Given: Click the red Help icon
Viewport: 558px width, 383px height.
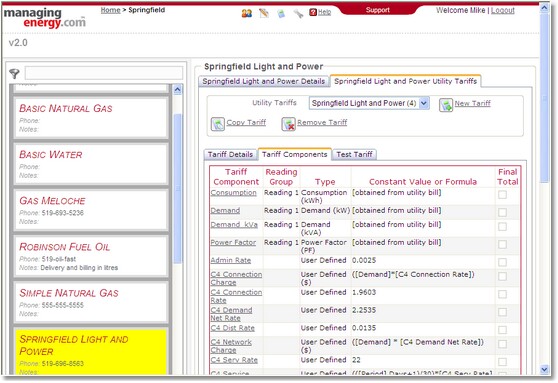Looking at the screenshot, I should click(313, 12).
